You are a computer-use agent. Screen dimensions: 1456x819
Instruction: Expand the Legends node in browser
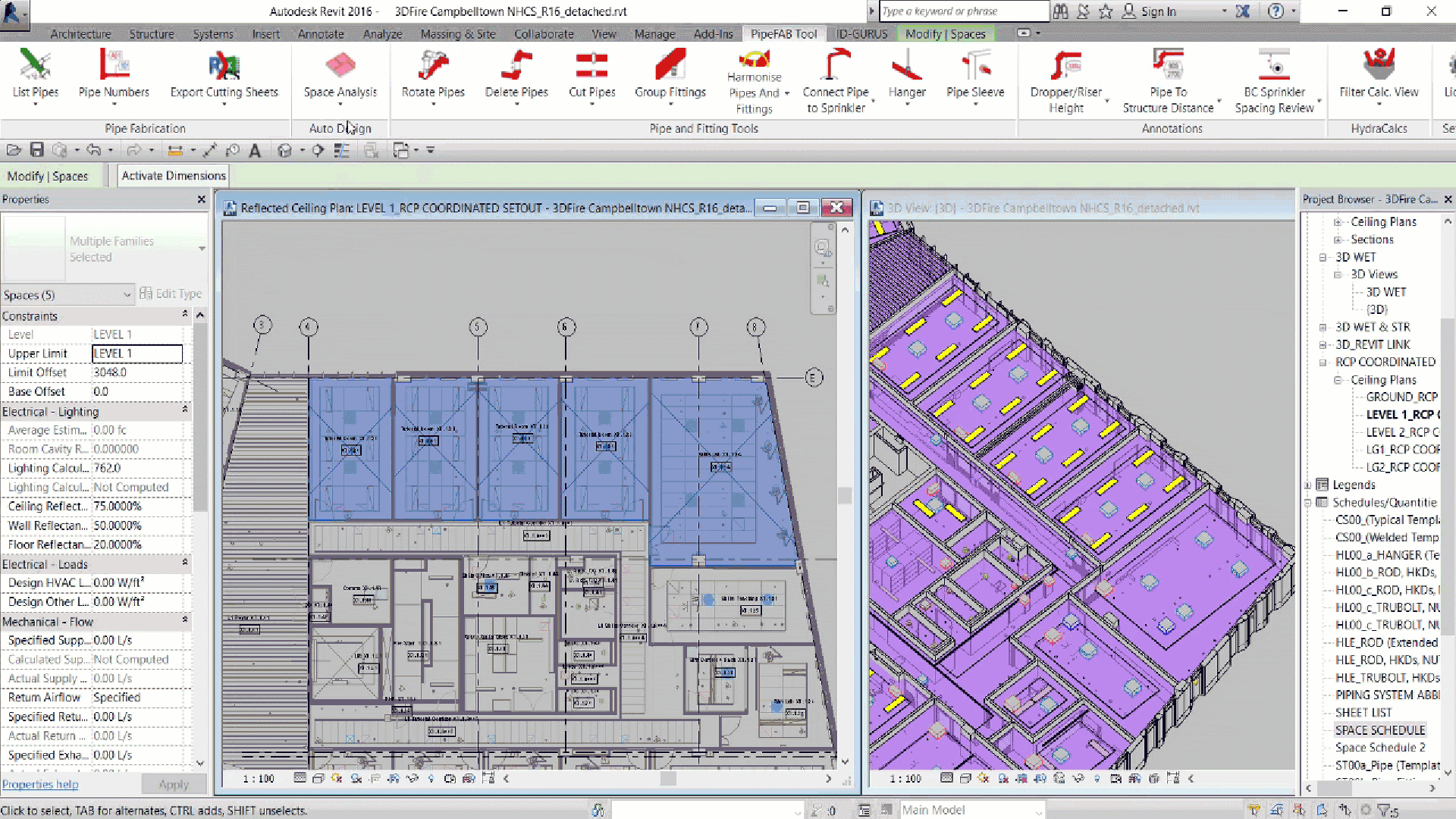[1308, 485]
